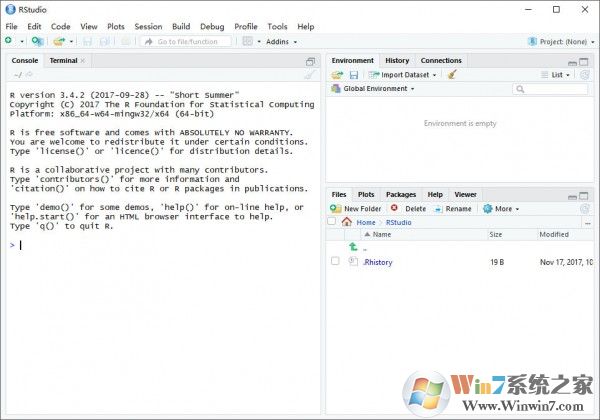Switch to the History tab

pyautogui.click(x=397, y=60)
